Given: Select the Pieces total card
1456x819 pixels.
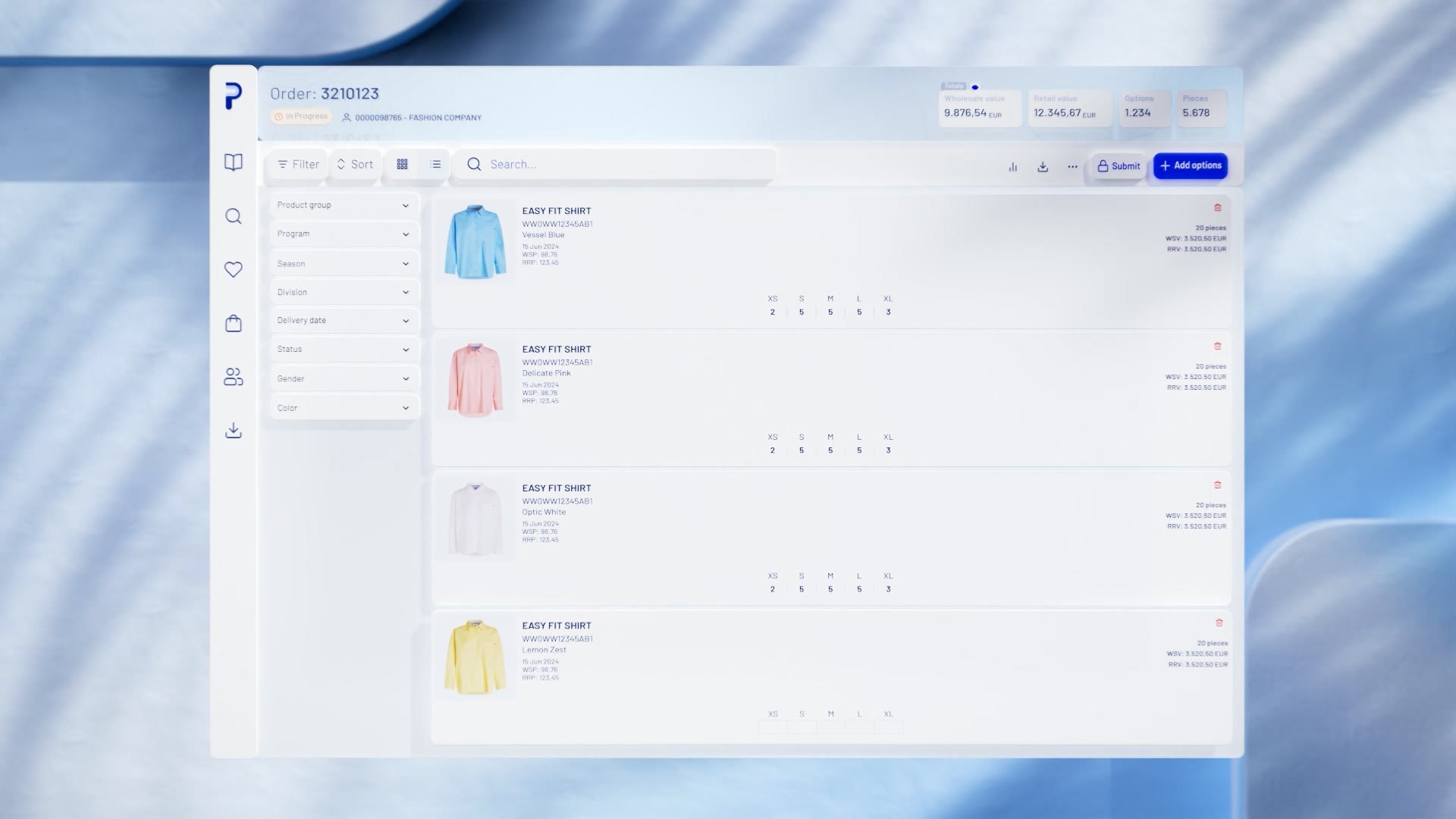Looking at the screenshot, I should 1202,108.
